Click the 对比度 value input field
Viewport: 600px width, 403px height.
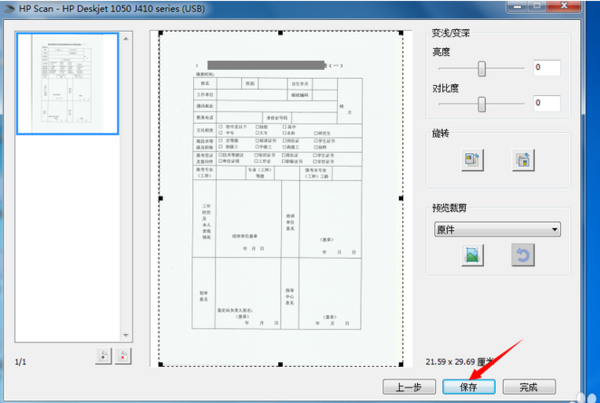[546, 103]
